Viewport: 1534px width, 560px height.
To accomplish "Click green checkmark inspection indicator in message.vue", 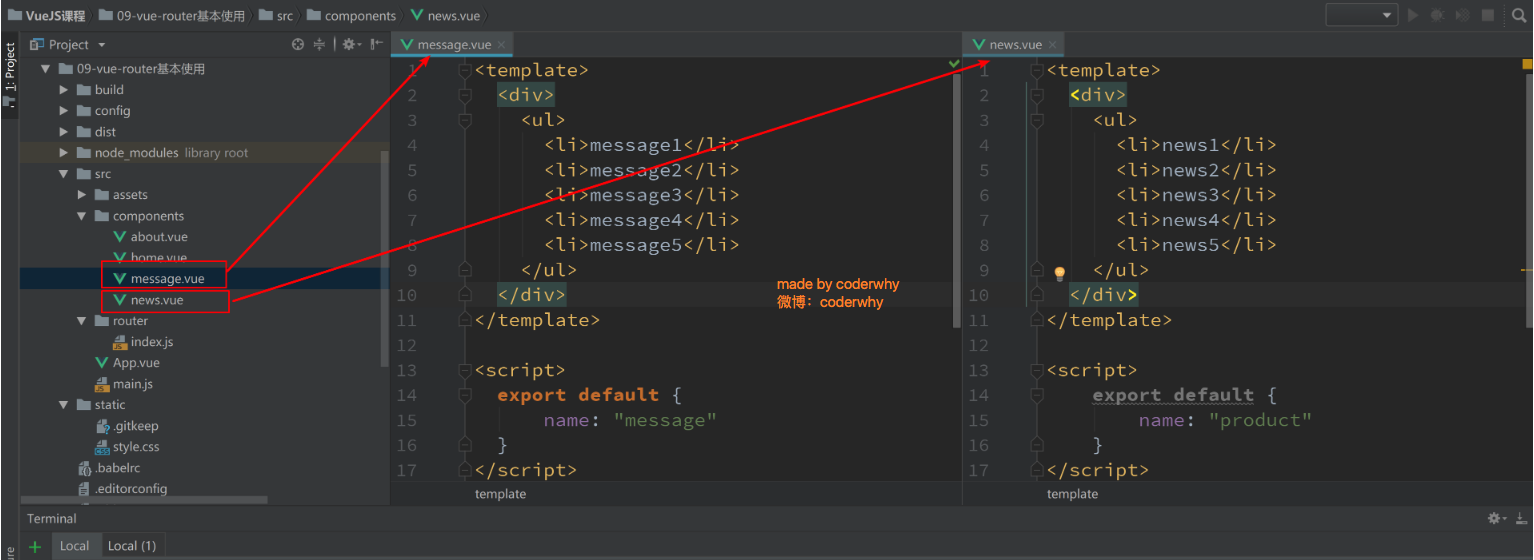I will click(x=954, y=64).
